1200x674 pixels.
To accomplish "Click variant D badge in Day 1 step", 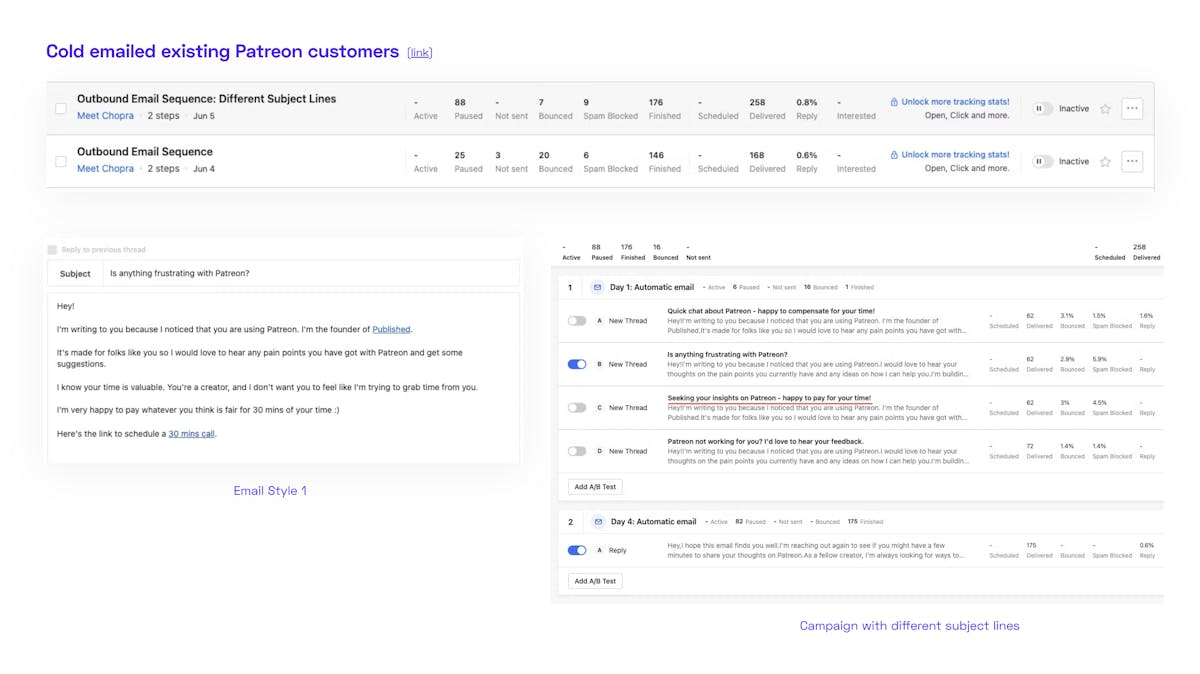I will tap(600, 451).
